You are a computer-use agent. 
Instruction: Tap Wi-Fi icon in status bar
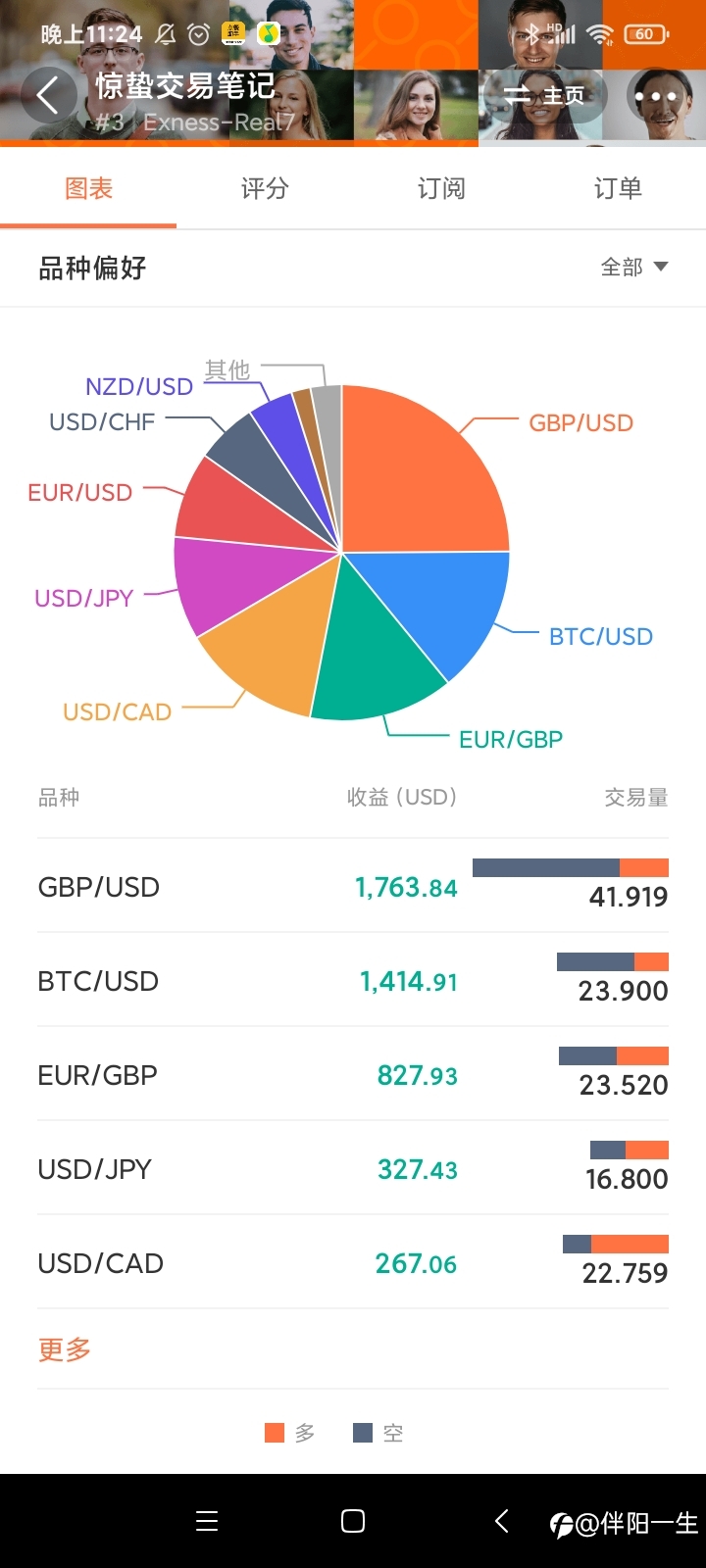[x=599, y=35]
